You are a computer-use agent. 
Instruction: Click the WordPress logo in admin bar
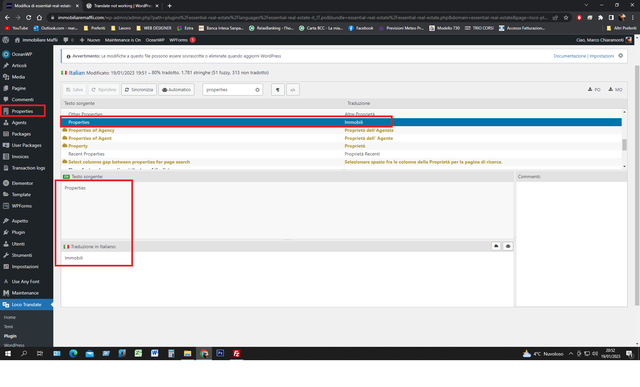(x=6, y=40)
